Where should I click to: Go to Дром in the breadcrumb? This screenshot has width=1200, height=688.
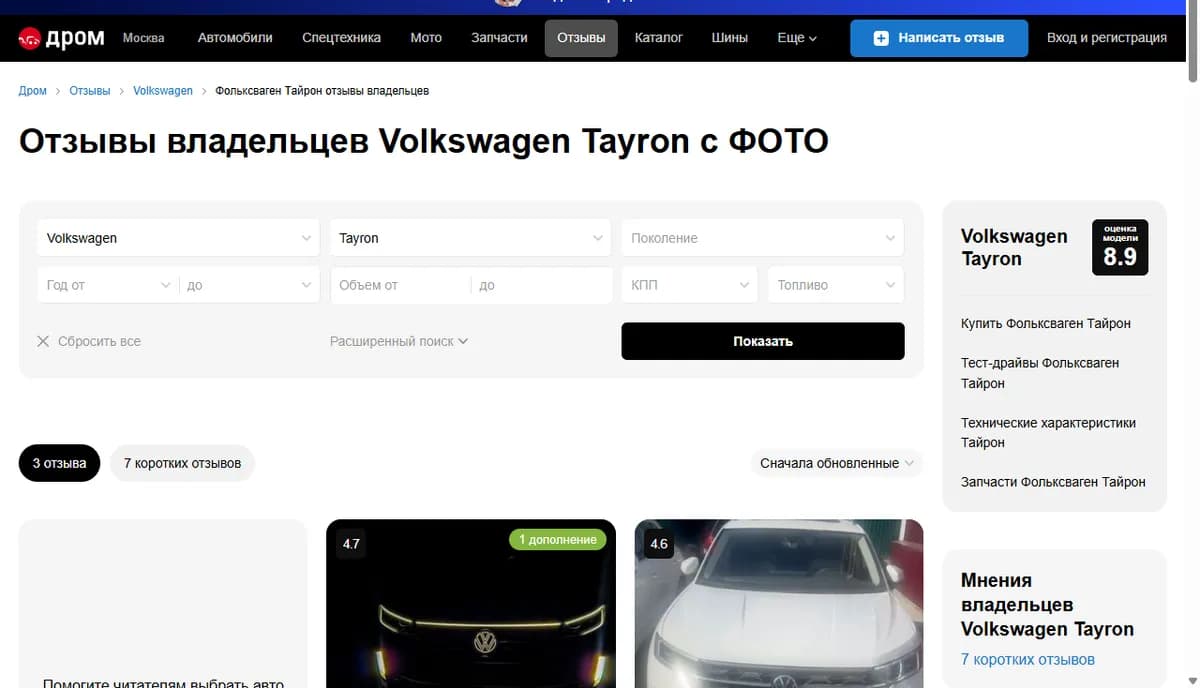coord(33,91)
